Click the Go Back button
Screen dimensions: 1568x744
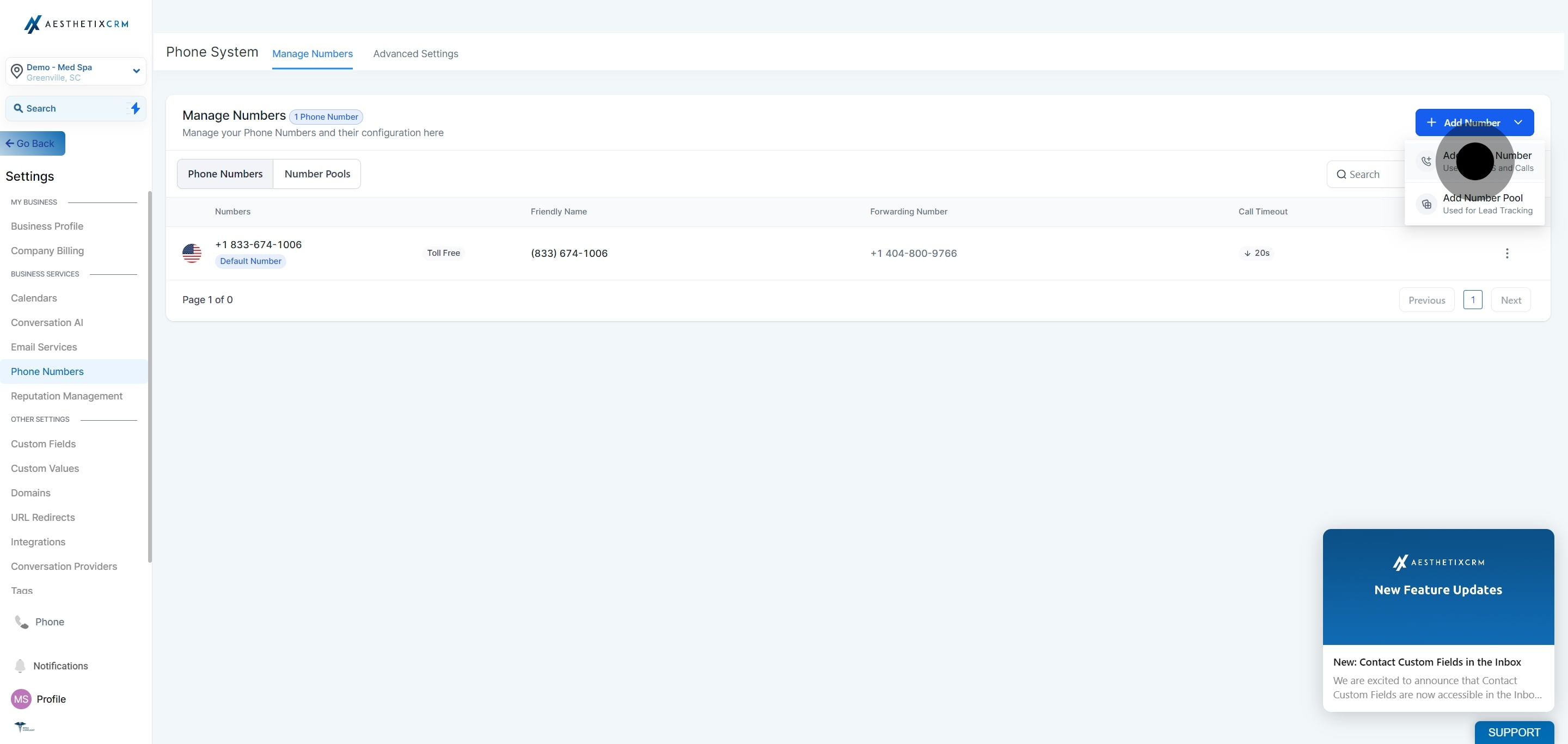33,144
